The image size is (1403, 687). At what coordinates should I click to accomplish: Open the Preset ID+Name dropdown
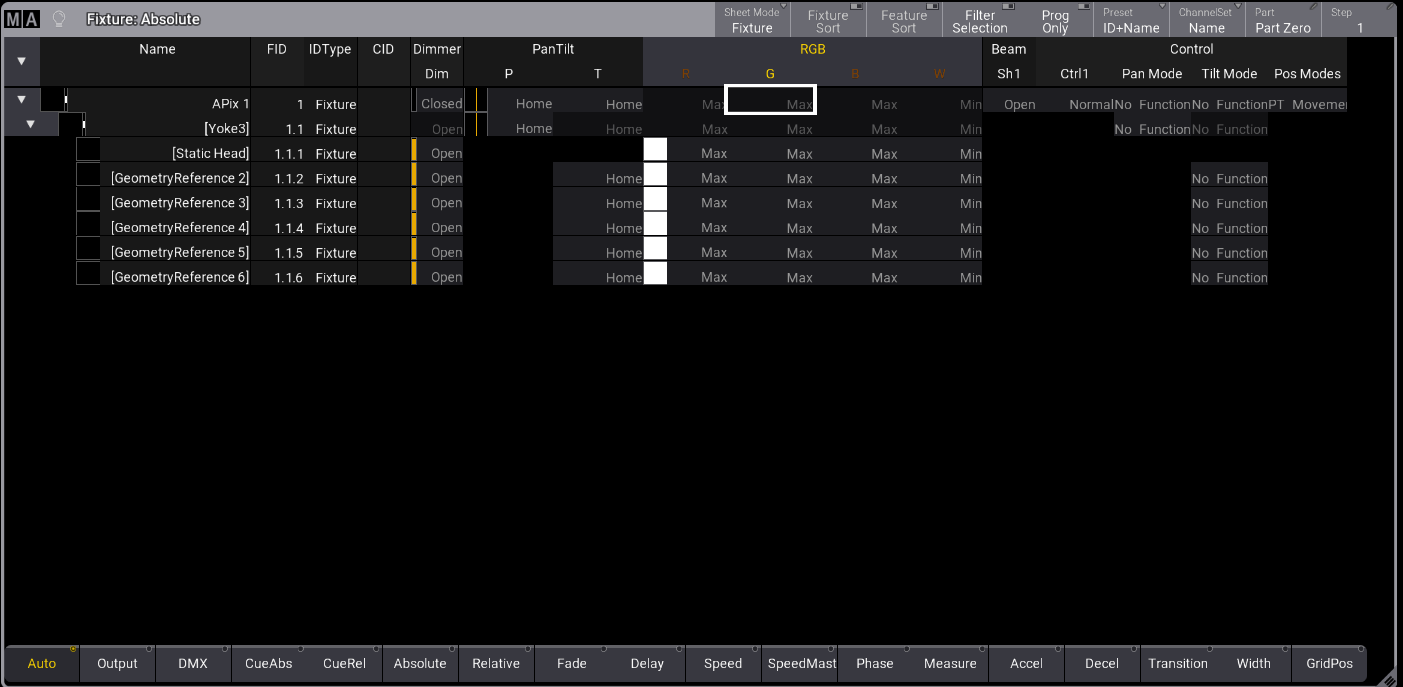pyautogui.click(x=1131, y=20)
